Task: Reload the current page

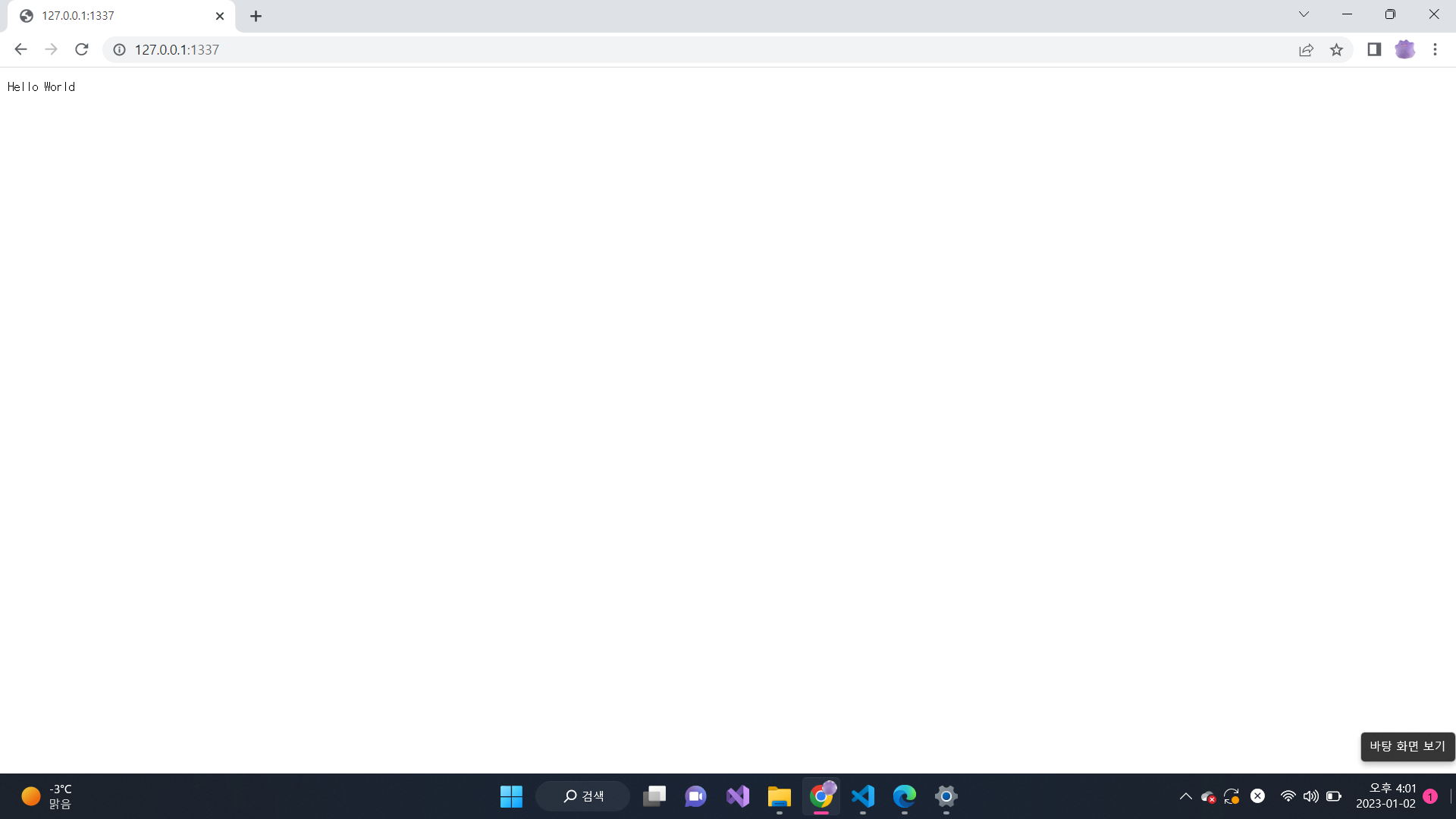Action: tap(82, 49)
